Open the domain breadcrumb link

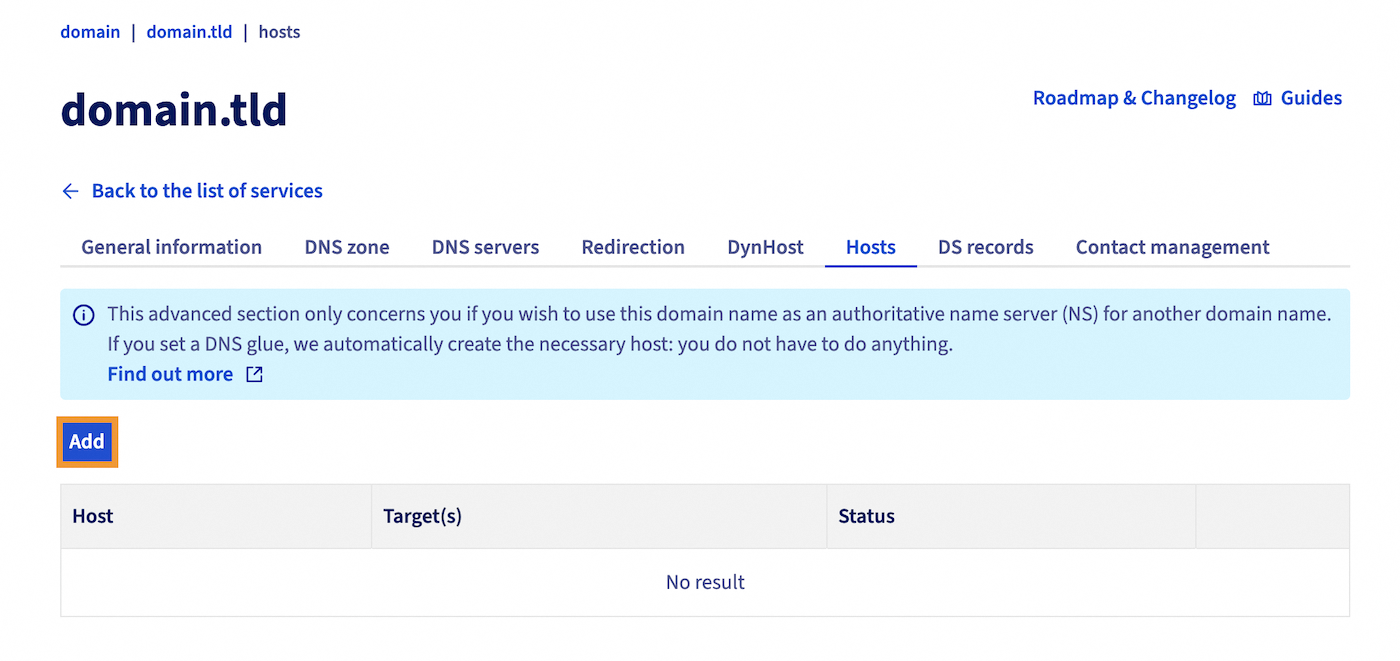coord(90,31)
